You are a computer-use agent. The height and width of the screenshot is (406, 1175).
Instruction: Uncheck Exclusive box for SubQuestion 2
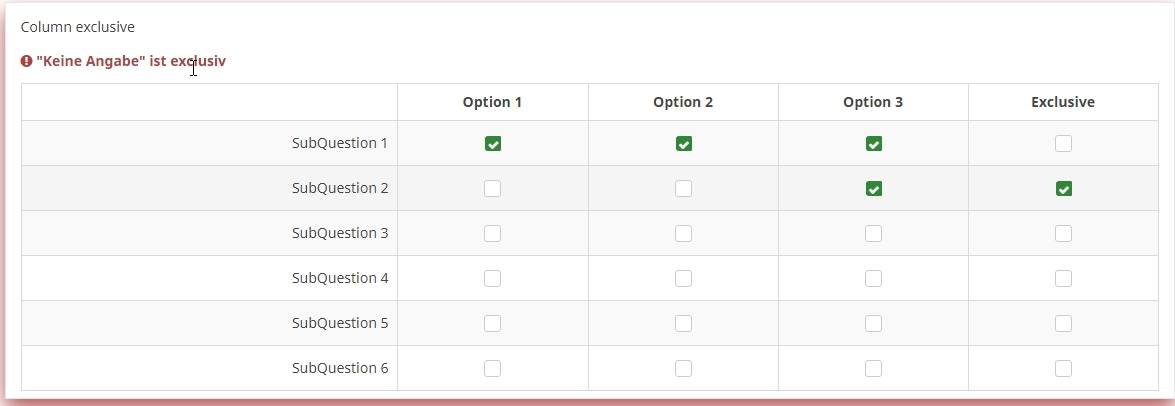click(1063, 189)
